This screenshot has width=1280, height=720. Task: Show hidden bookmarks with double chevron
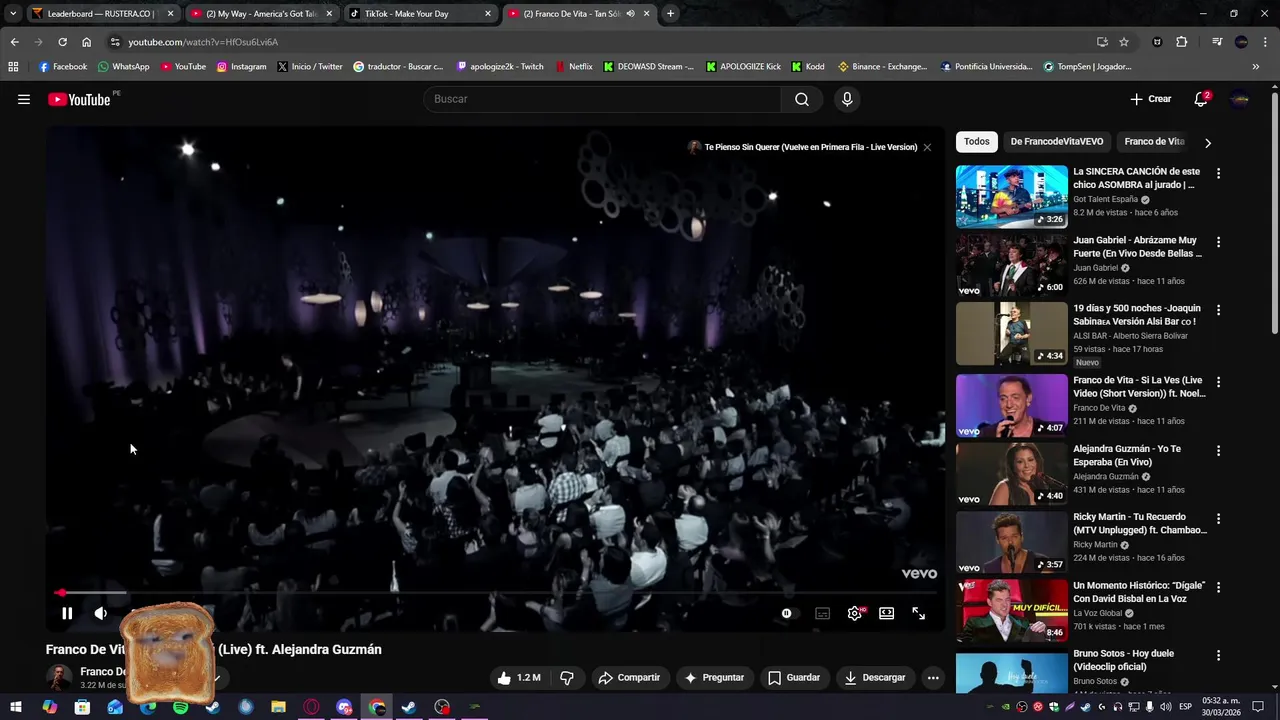tap(1256, 67)
